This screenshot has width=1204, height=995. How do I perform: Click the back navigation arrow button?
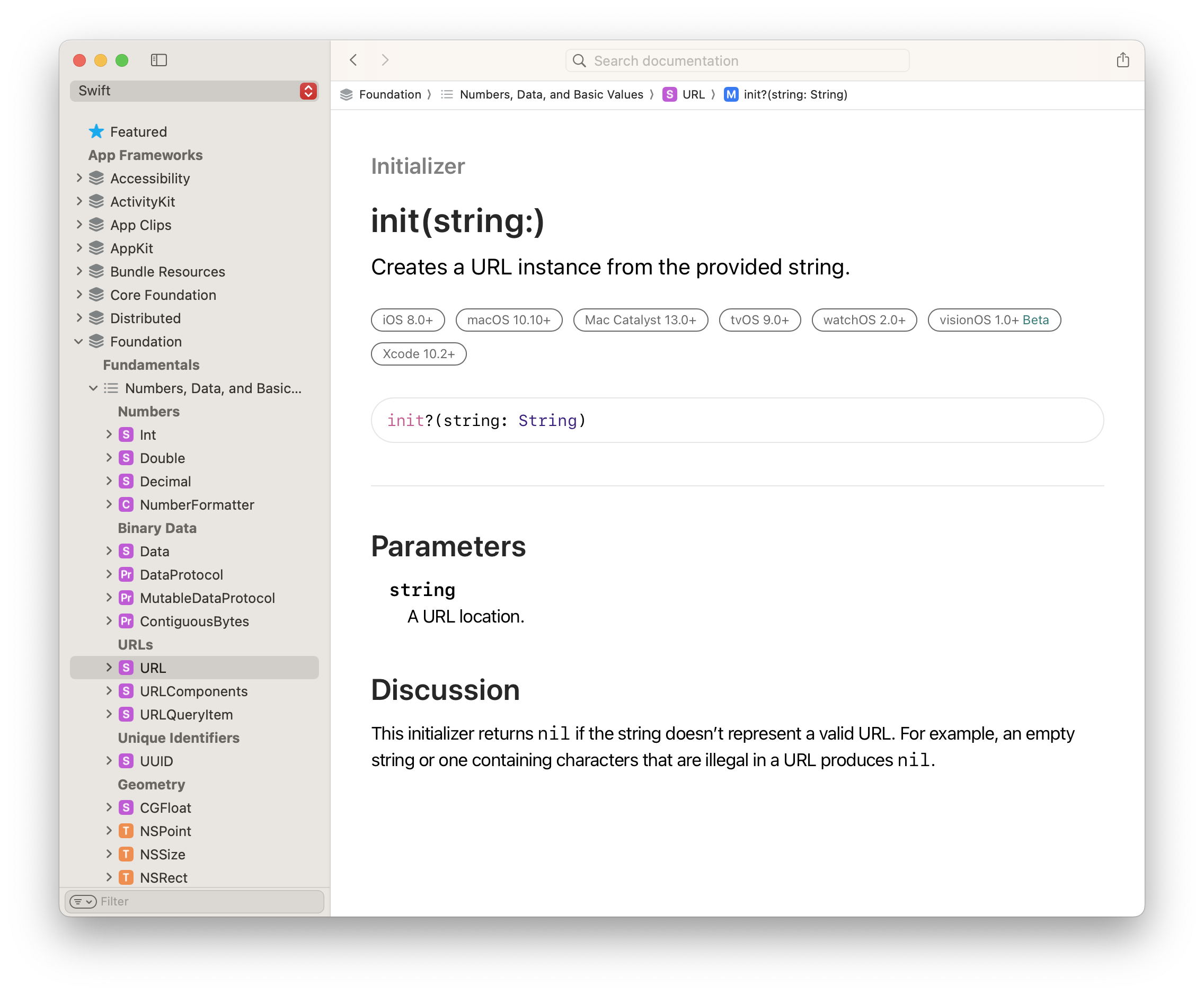click(x=353, y=59)
